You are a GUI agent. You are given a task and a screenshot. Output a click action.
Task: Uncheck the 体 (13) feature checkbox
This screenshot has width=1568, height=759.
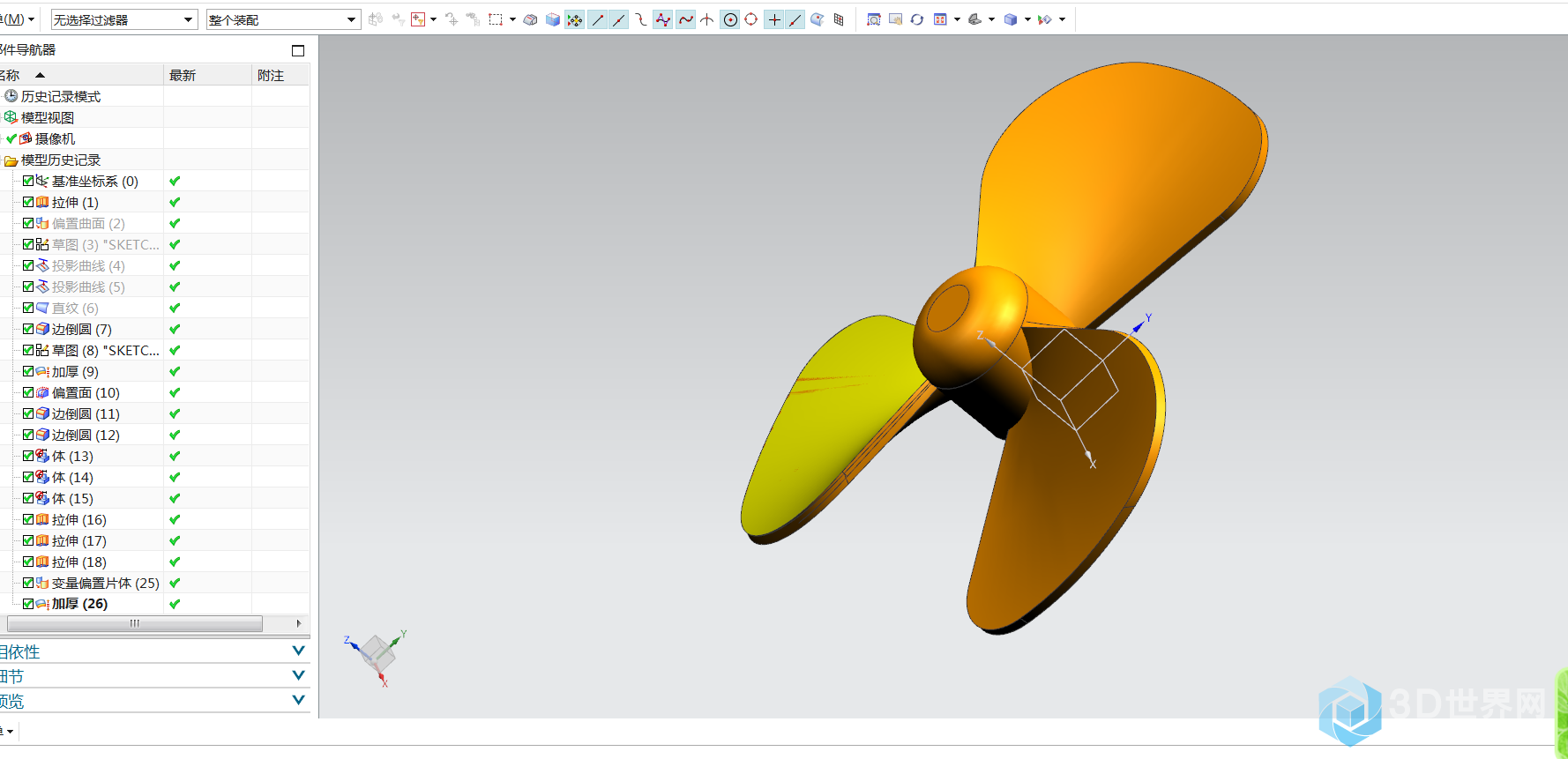tap(28, 456)
